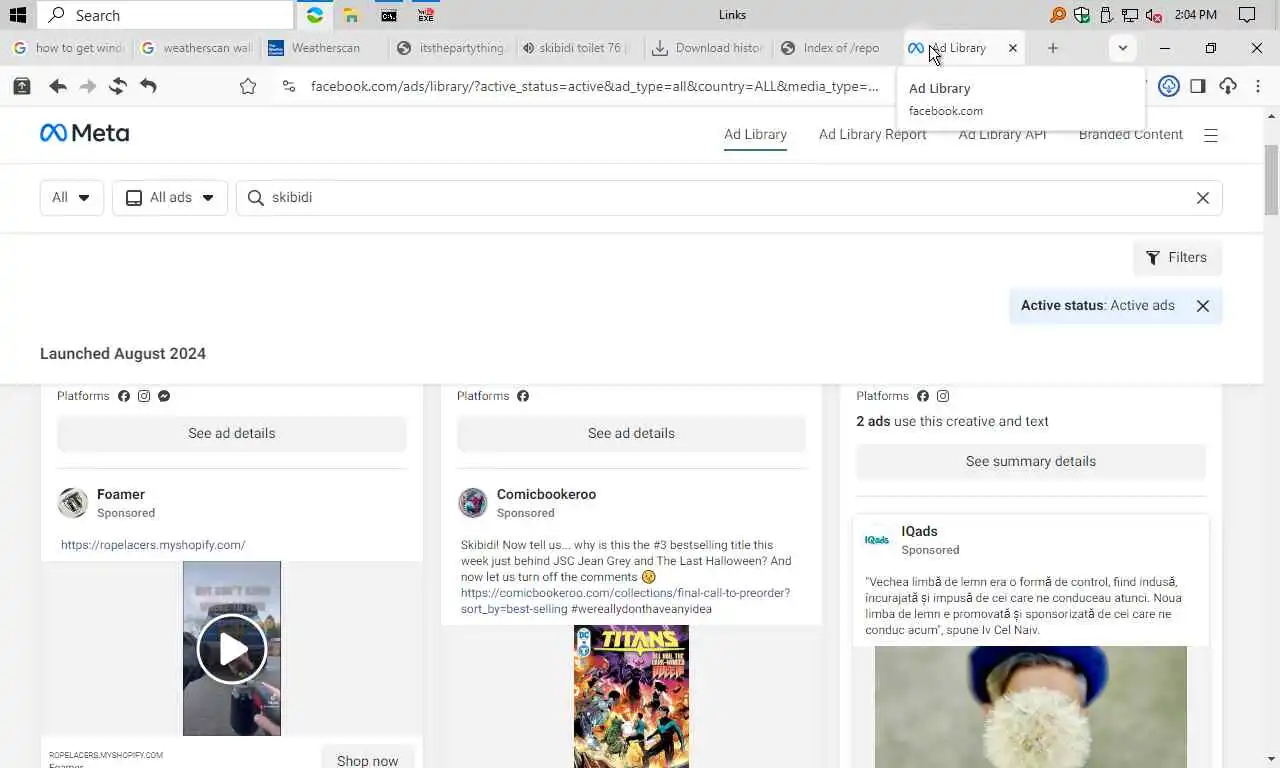See ad details for Foamer ad
This screenshot has width=1280, height=768.
coord(232,434)
